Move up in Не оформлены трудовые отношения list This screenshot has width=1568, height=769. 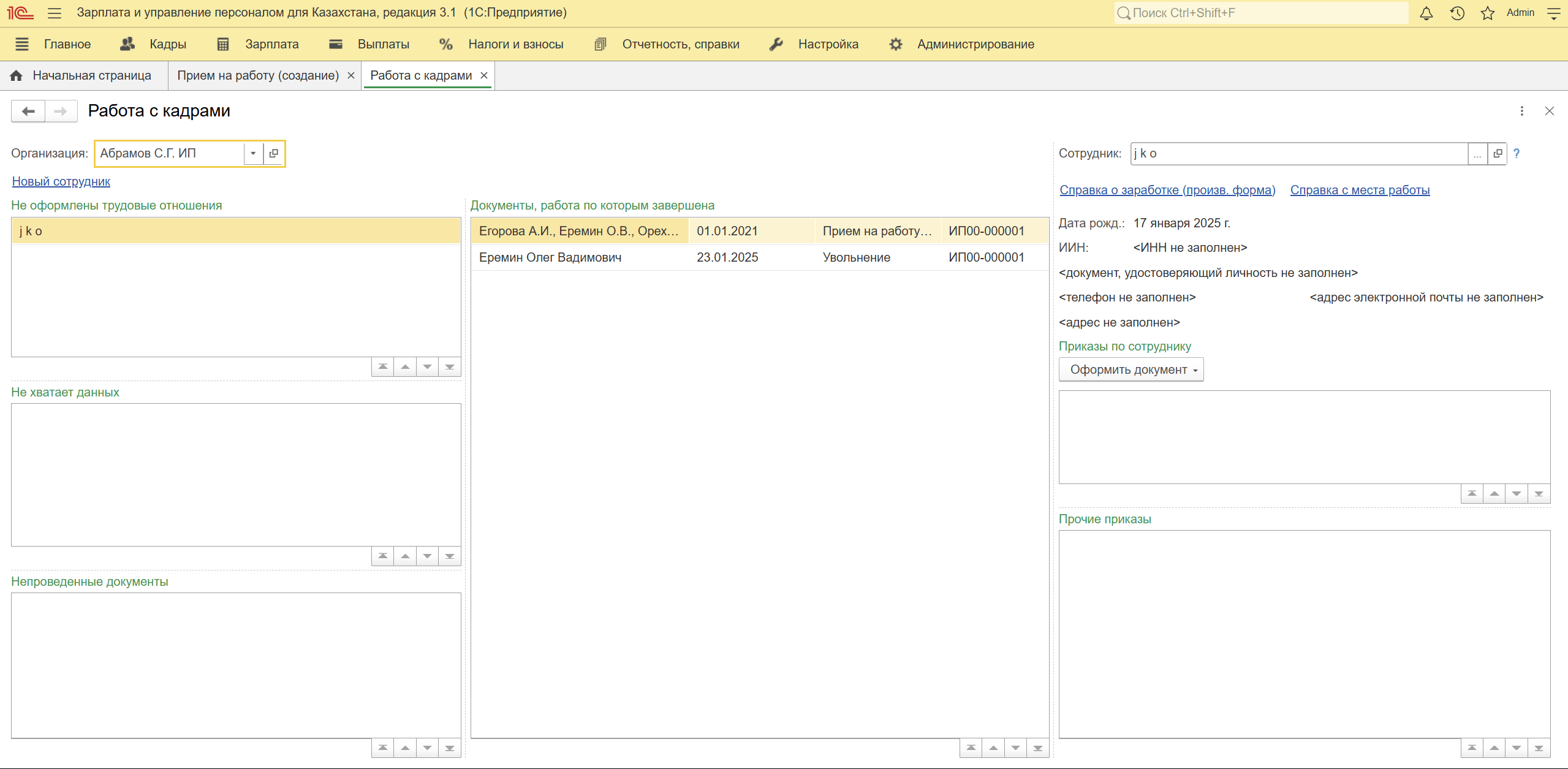(405, 366)
